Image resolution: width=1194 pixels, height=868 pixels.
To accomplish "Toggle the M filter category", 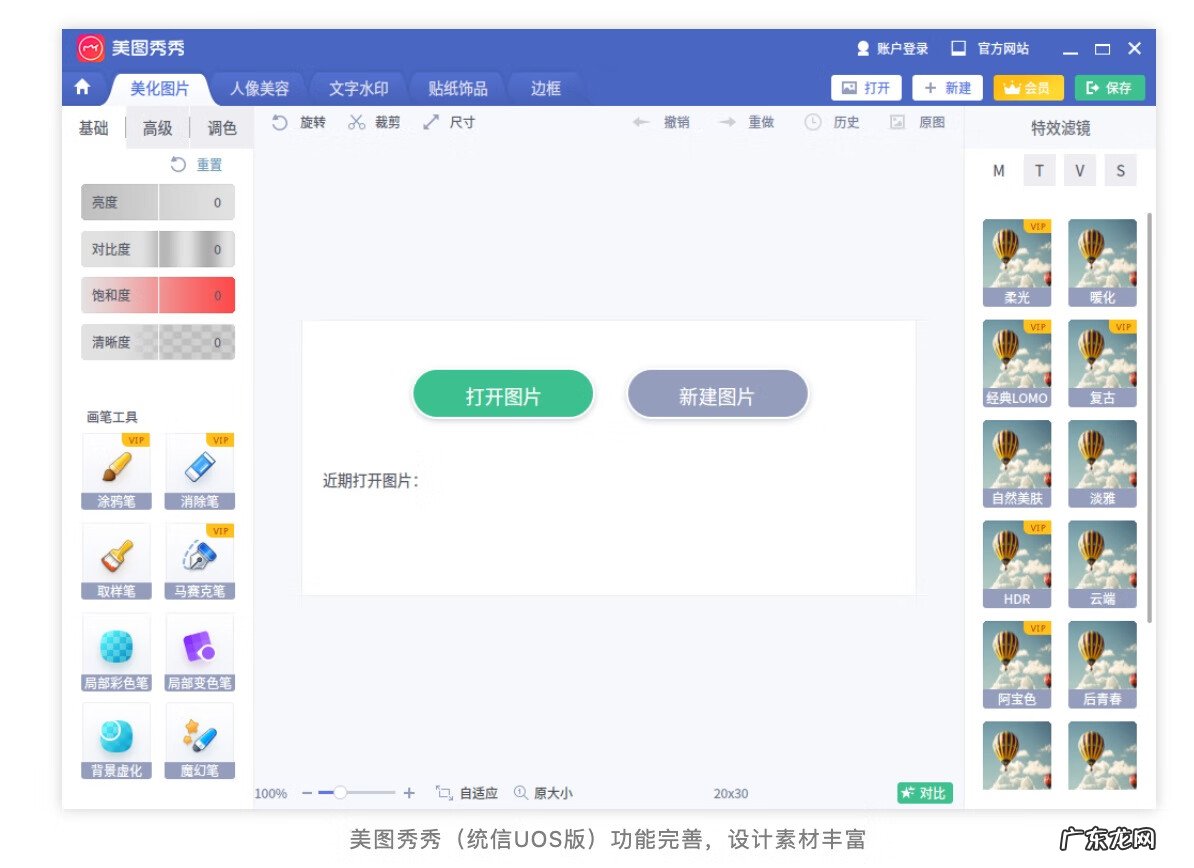I will click(998, 170).
